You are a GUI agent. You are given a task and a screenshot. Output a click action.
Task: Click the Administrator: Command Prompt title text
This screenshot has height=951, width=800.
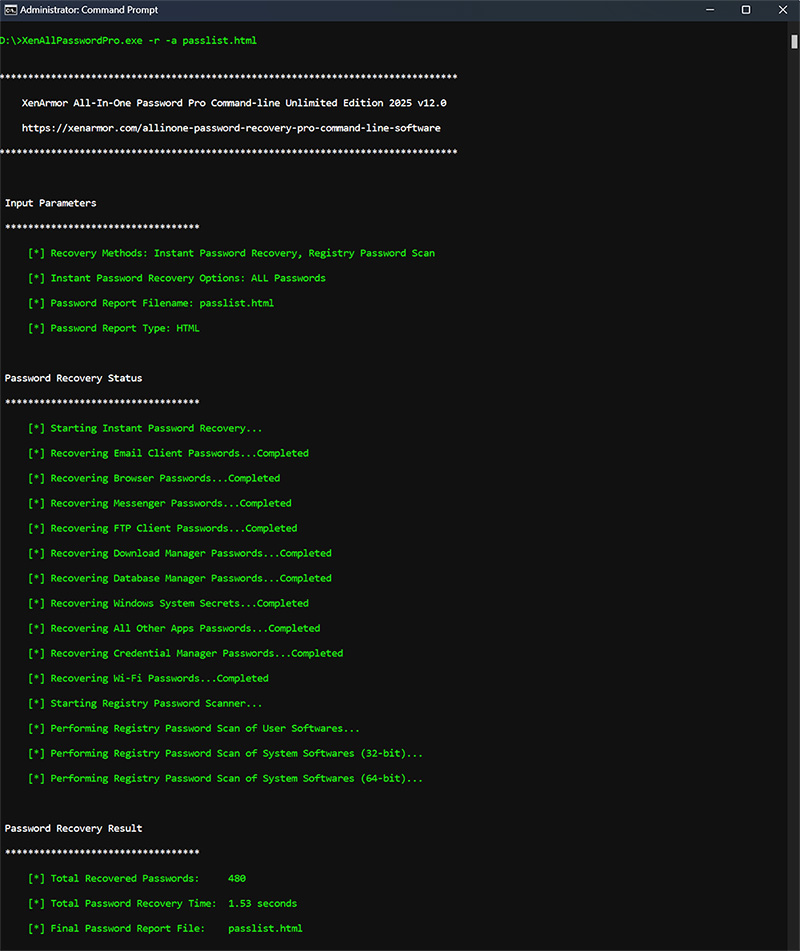pyautogui.click(x=89, y=10)
